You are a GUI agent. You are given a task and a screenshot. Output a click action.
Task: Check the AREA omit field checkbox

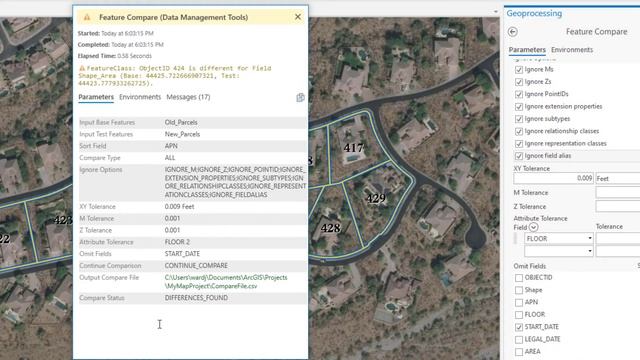point(519,352)
